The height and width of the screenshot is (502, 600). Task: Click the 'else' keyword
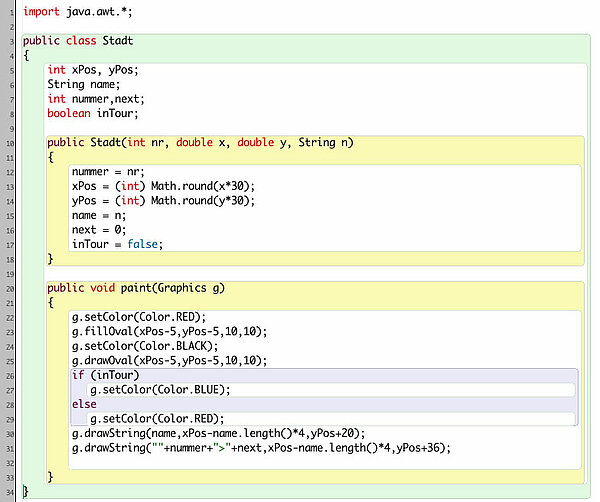[84, 404]
